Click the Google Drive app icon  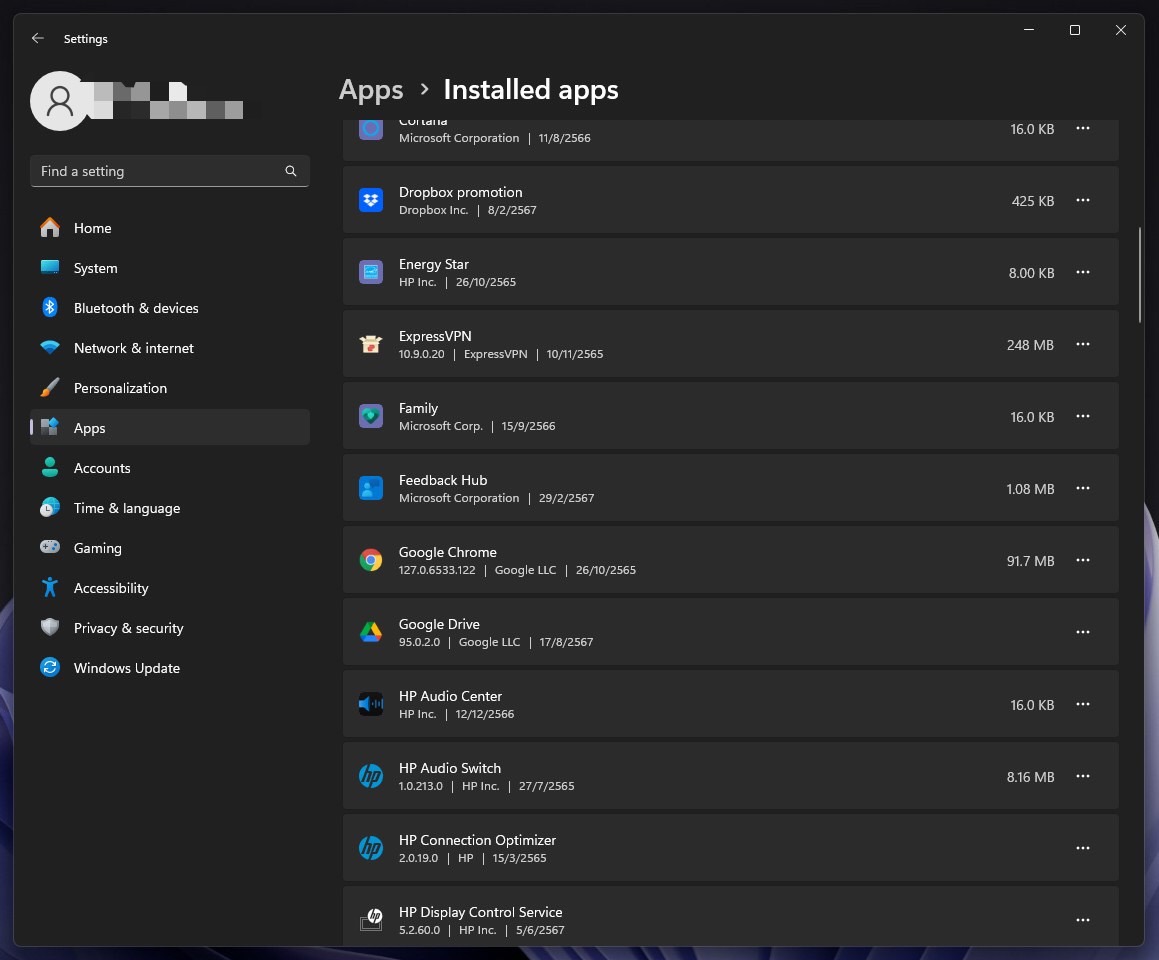370,633
